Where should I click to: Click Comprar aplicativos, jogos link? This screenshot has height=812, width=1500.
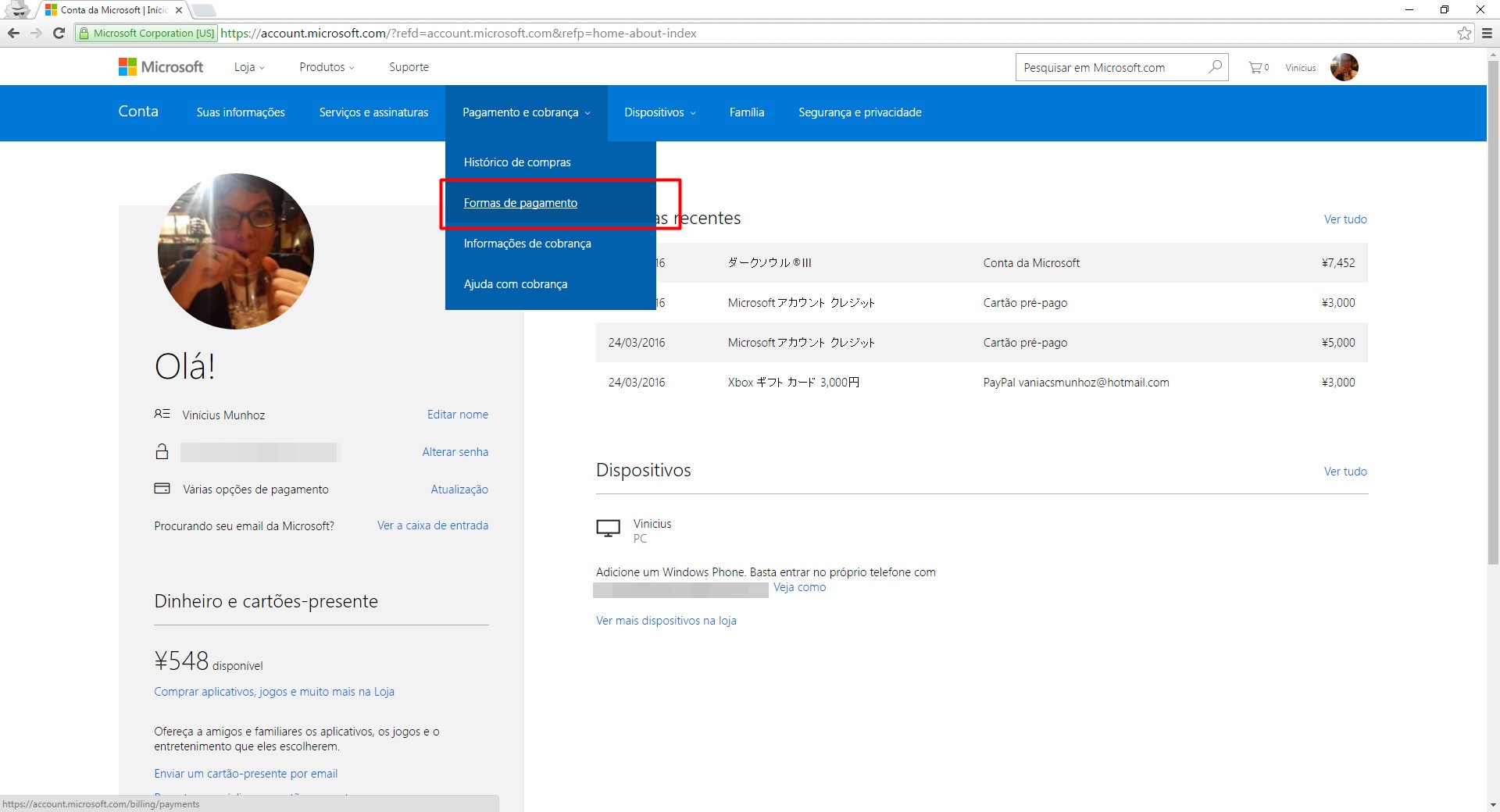coord(274,692)
